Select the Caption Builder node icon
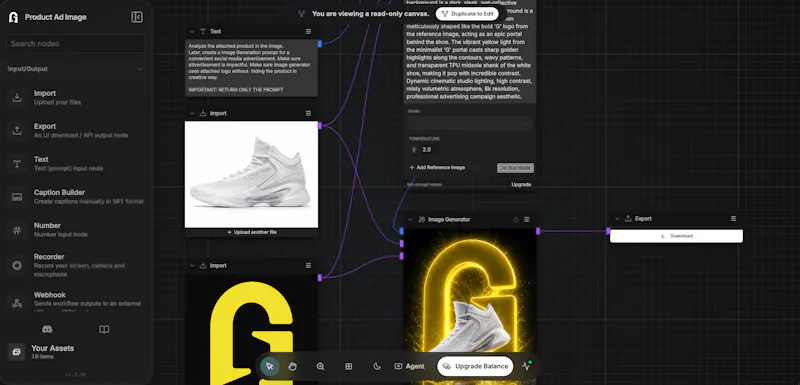This screenshot has width=800, height=385. click(x=17, y=197)
